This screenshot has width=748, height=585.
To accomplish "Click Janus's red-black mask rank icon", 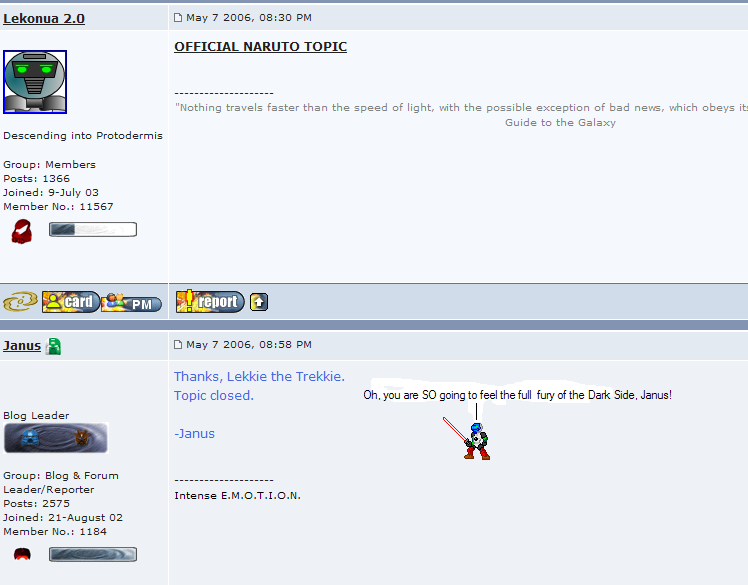I will pos(22,554).
